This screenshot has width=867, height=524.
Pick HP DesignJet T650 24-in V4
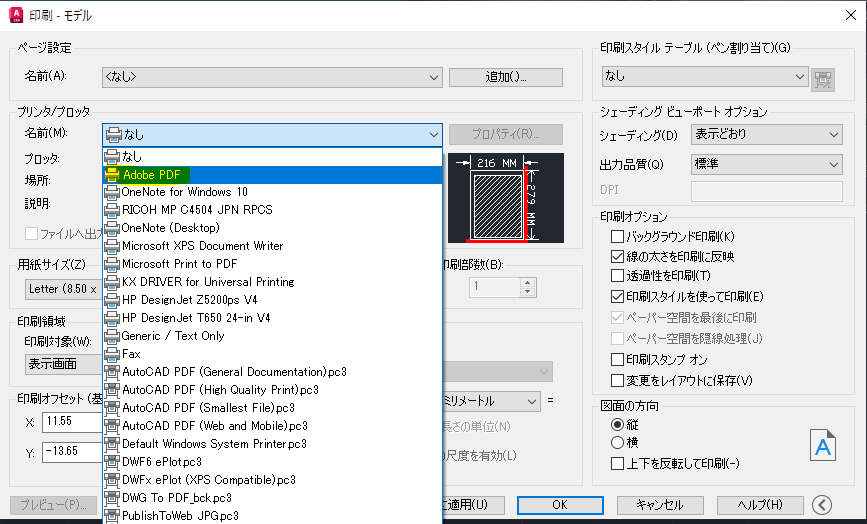click(273, 318)
